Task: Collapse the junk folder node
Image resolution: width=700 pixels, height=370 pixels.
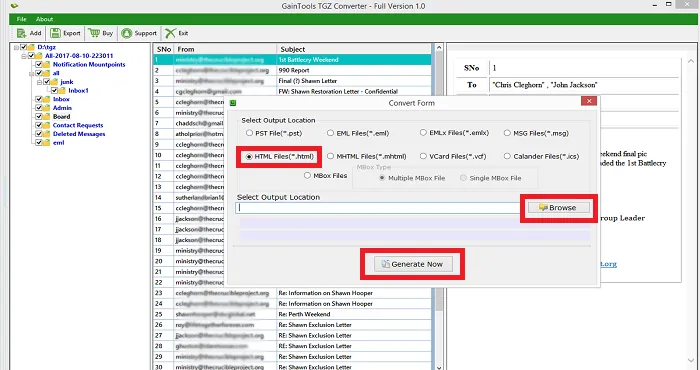Action: click(x=40, y=82)
